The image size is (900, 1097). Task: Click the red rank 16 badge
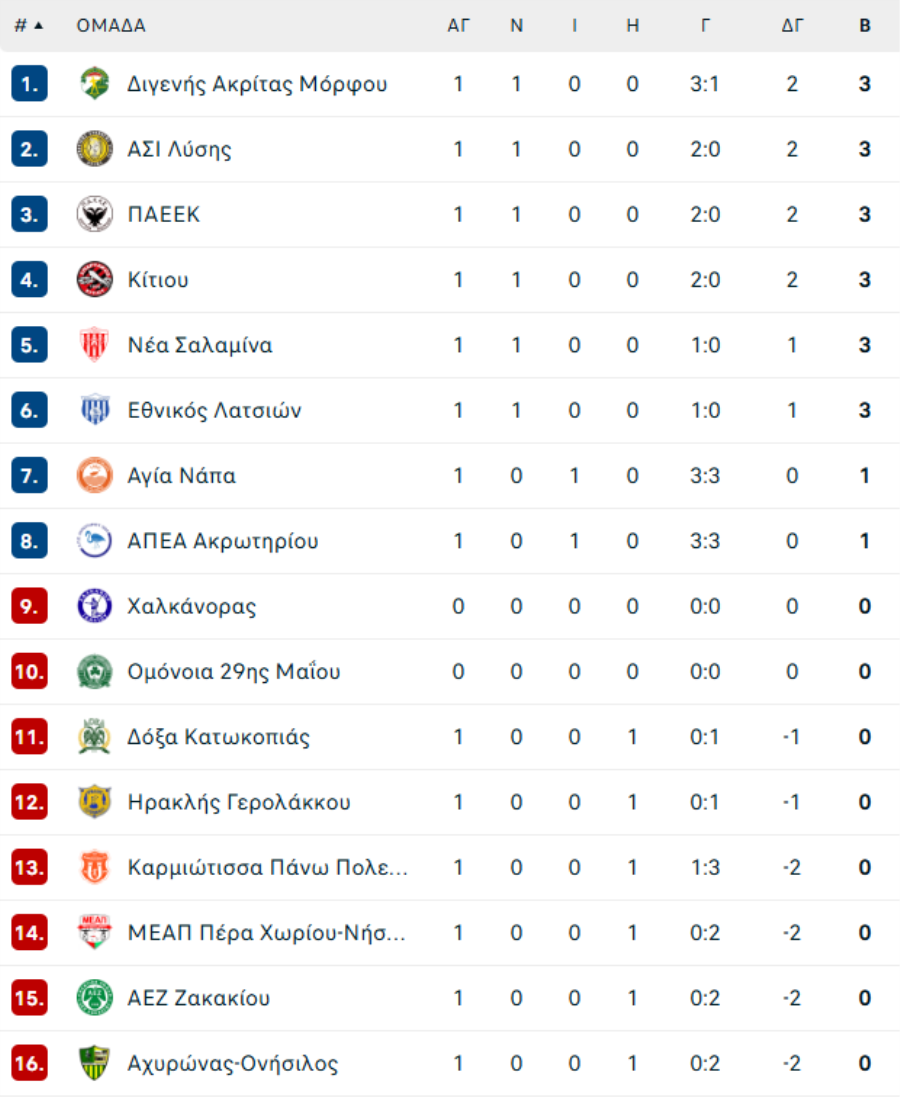tap(29, 1063)
